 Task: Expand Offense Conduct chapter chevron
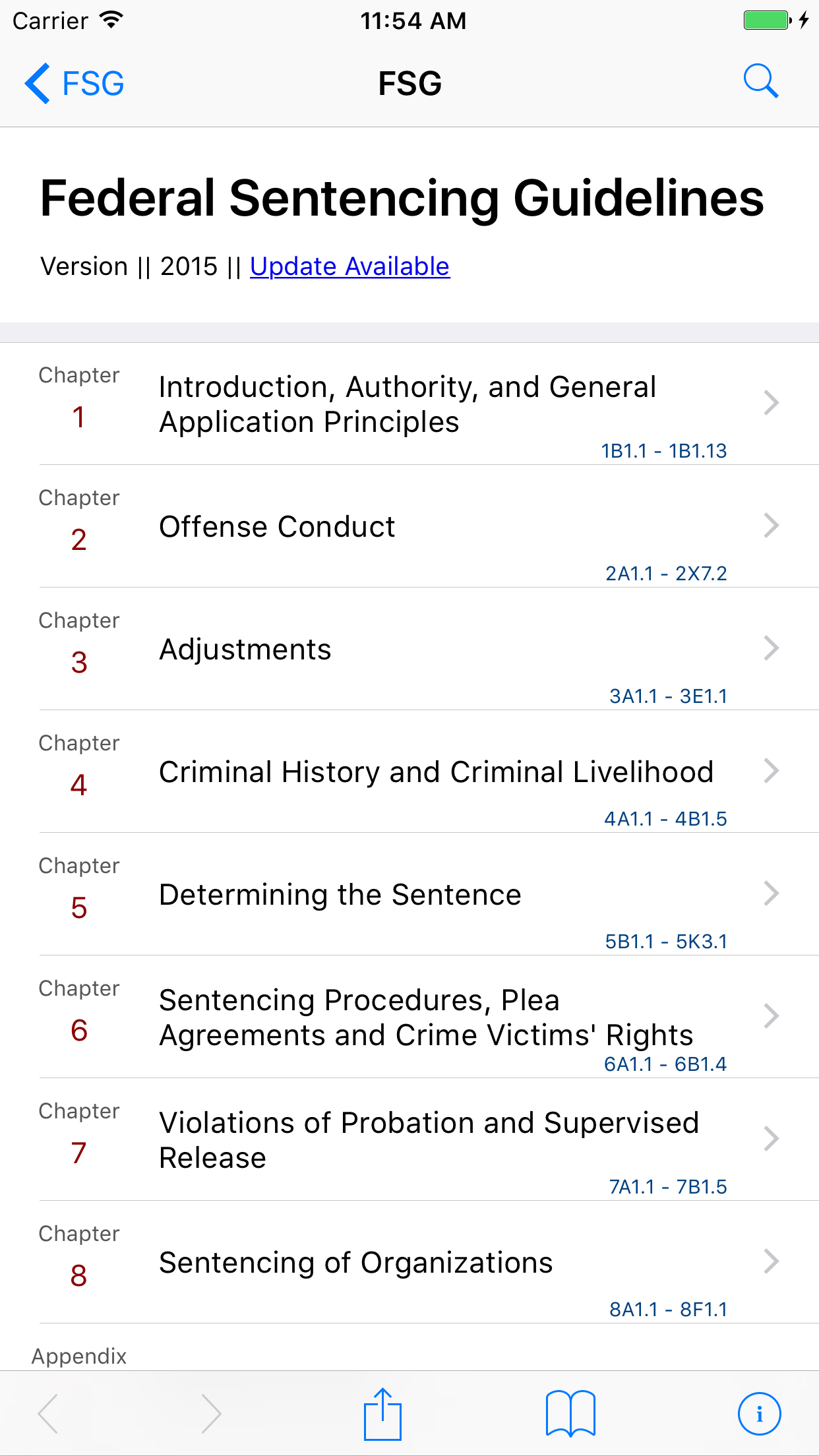(772, 525)
